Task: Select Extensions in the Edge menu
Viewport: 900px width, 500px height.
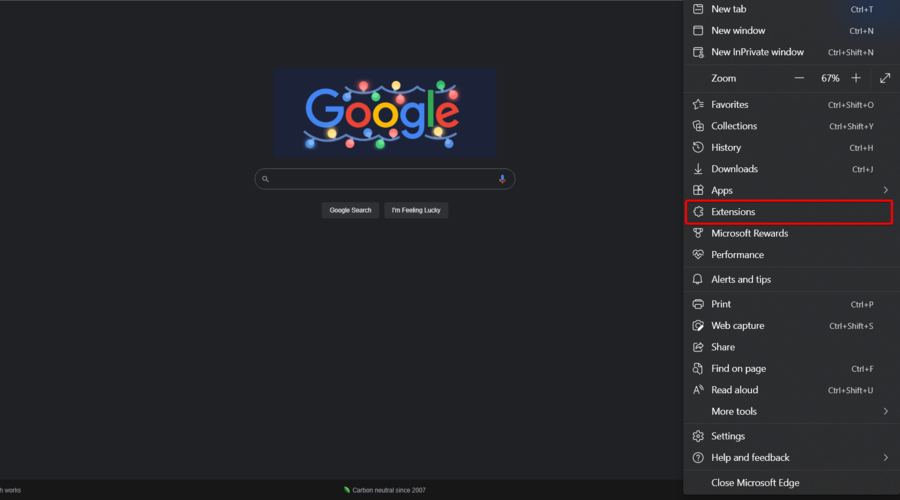Action: [789, 212]
